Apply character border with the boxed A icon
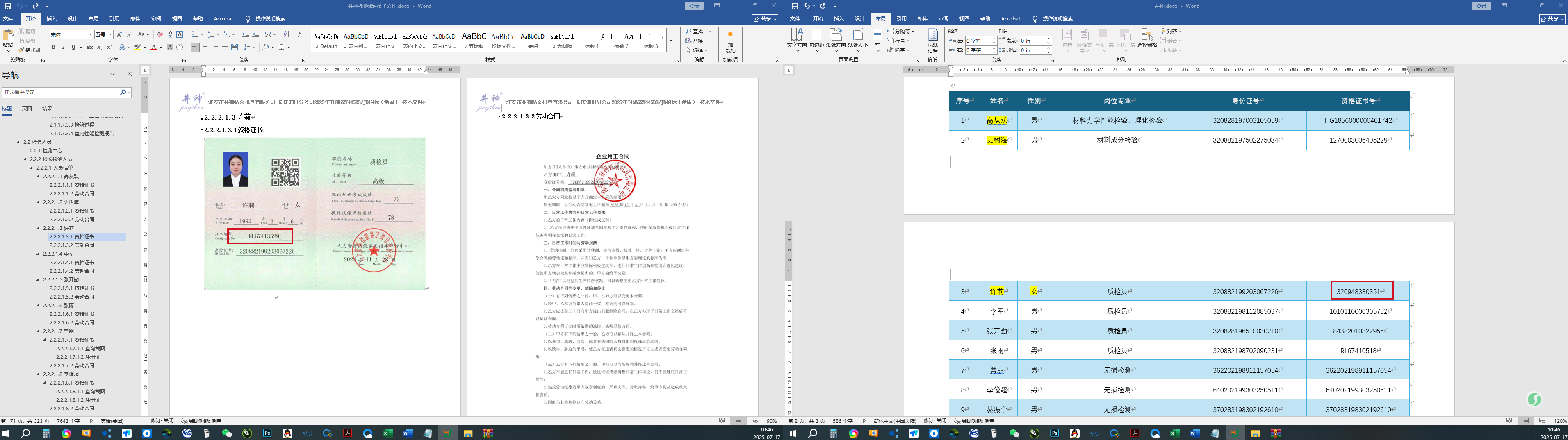The width and height of the screenshot is (1568, 440). 180,35
